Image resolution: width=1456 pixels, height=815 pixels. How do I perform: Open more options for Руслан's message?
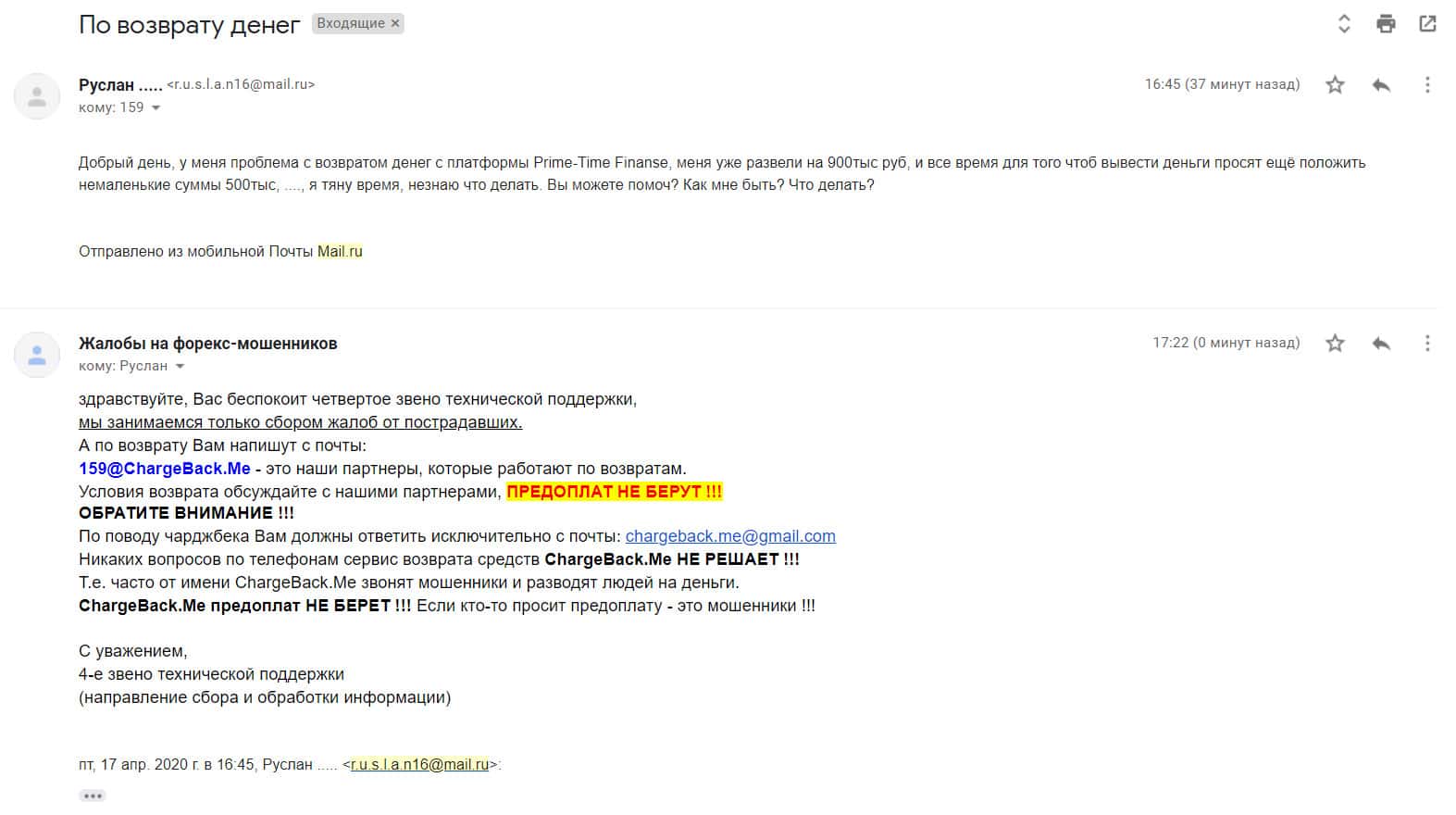1427,85
